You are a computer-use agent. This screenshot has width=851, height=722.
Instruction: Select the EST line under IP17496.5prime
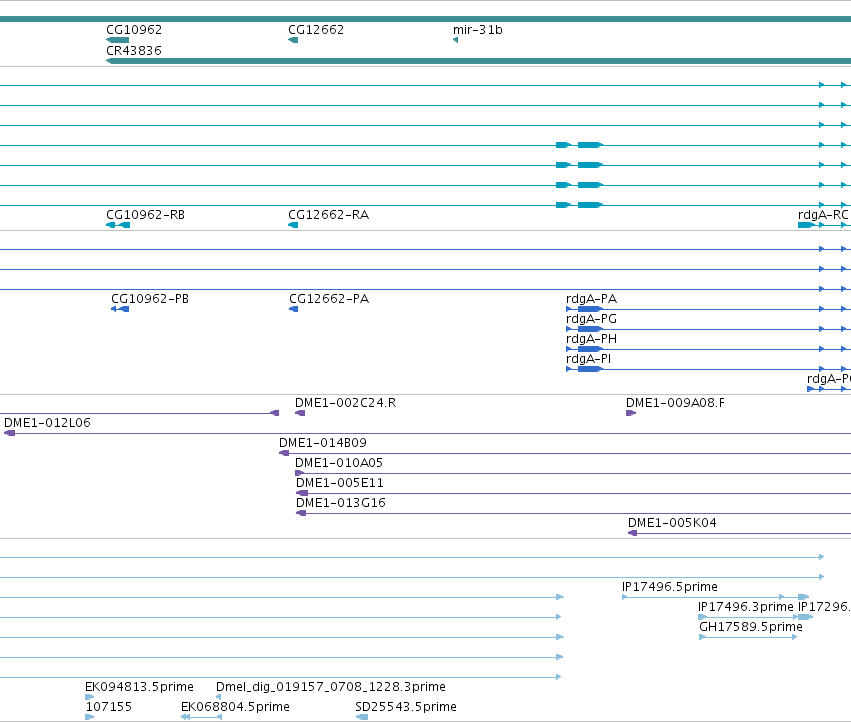[715, 598]
